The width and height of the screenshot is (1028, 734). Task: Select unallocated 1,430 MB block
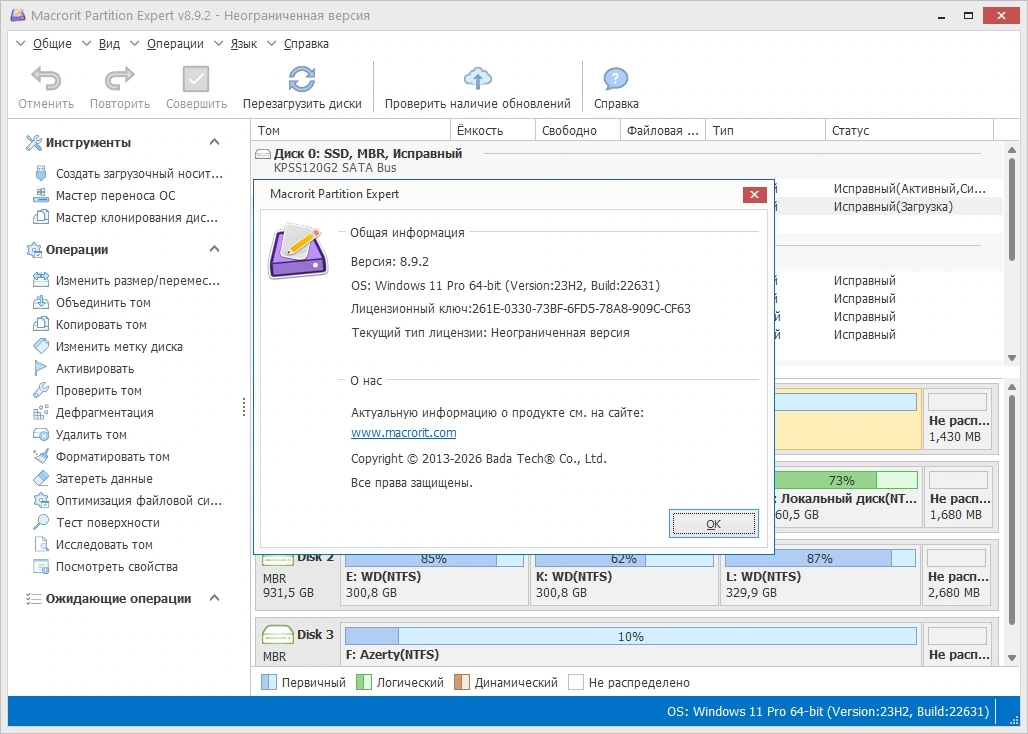[958, 419]
